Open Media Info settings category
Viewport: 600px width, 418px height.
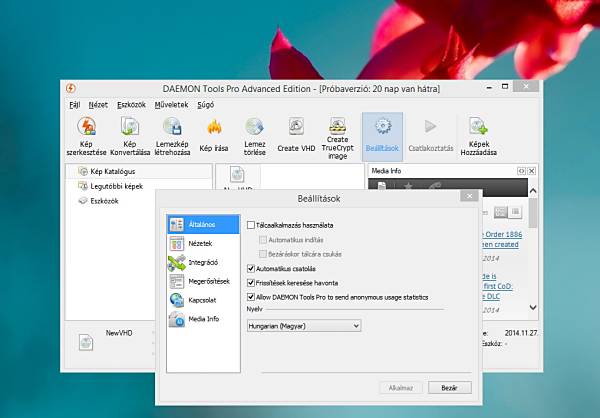pyautogui.click(x=203, y=319)
